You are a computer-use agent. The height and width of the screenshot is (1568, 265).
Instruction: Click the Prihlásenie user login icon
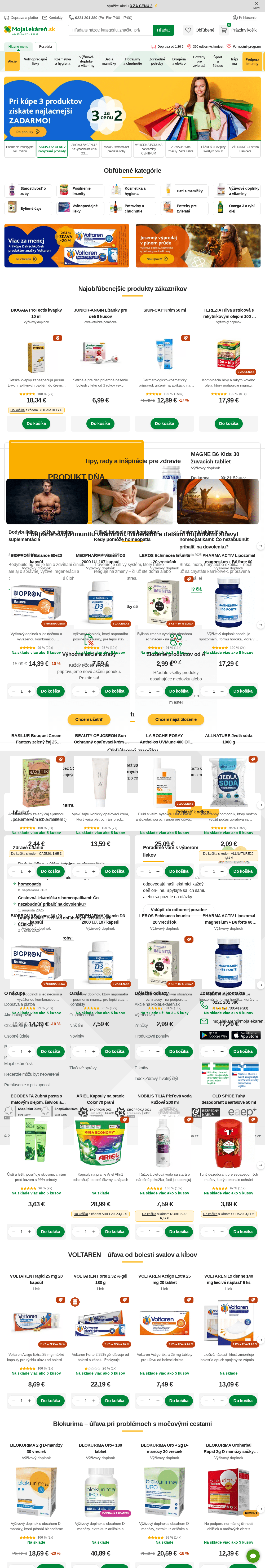coord(235,18)
